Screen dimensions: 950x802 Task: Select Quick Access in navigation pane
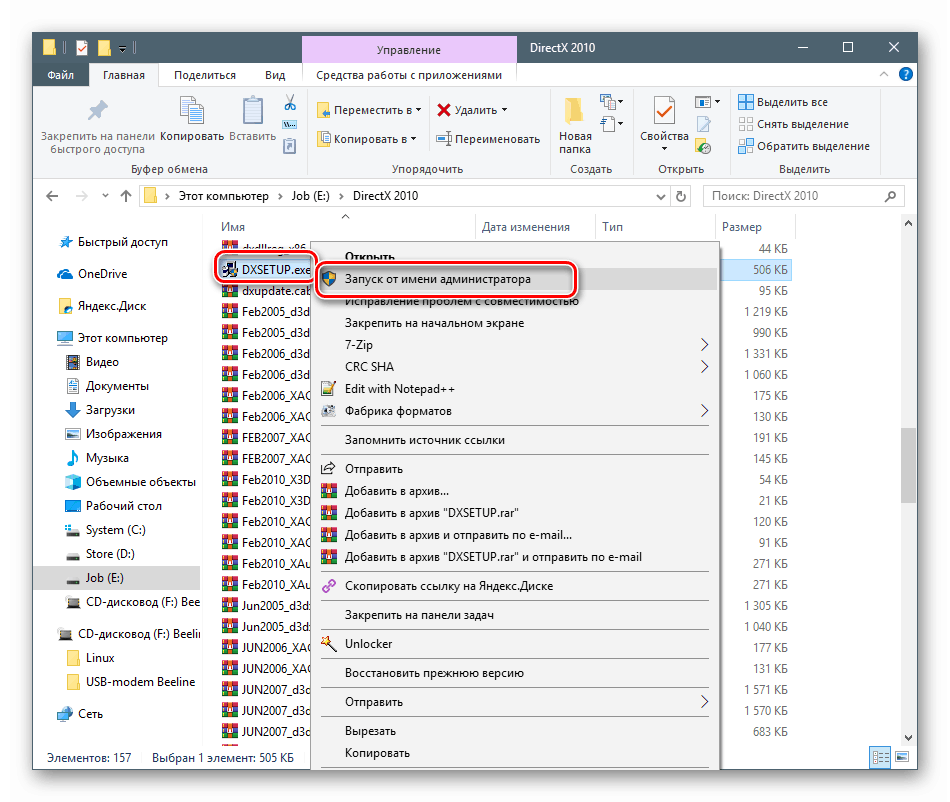[113, 242]
